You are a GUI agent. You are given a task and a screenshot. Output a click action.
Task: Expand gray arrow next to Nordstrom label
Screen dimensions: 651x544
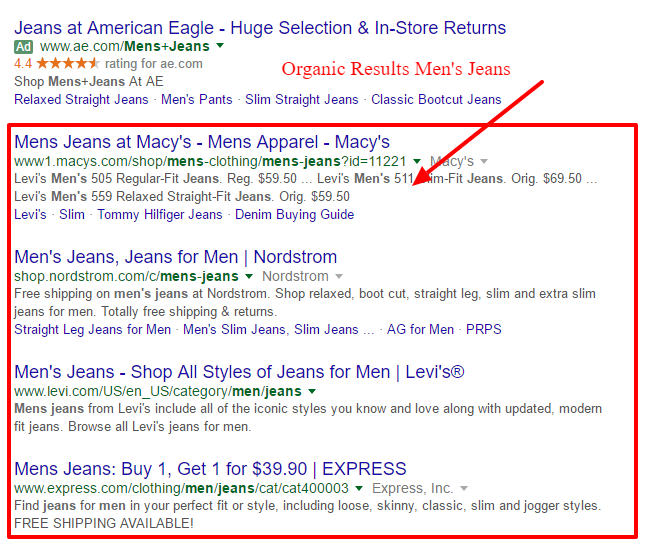(x=339, y=276)
